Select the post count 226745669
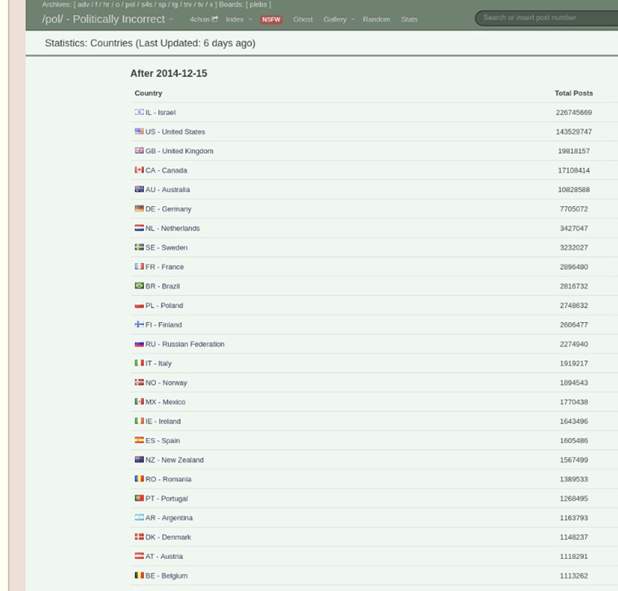 coord(573,112)
